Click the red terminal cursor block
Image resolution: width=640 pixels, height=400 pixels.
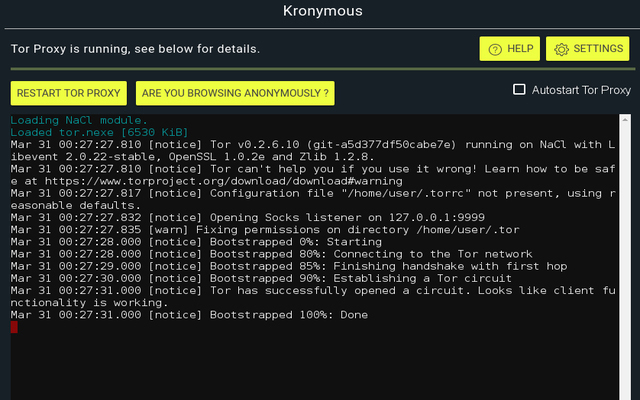(14, 327)
